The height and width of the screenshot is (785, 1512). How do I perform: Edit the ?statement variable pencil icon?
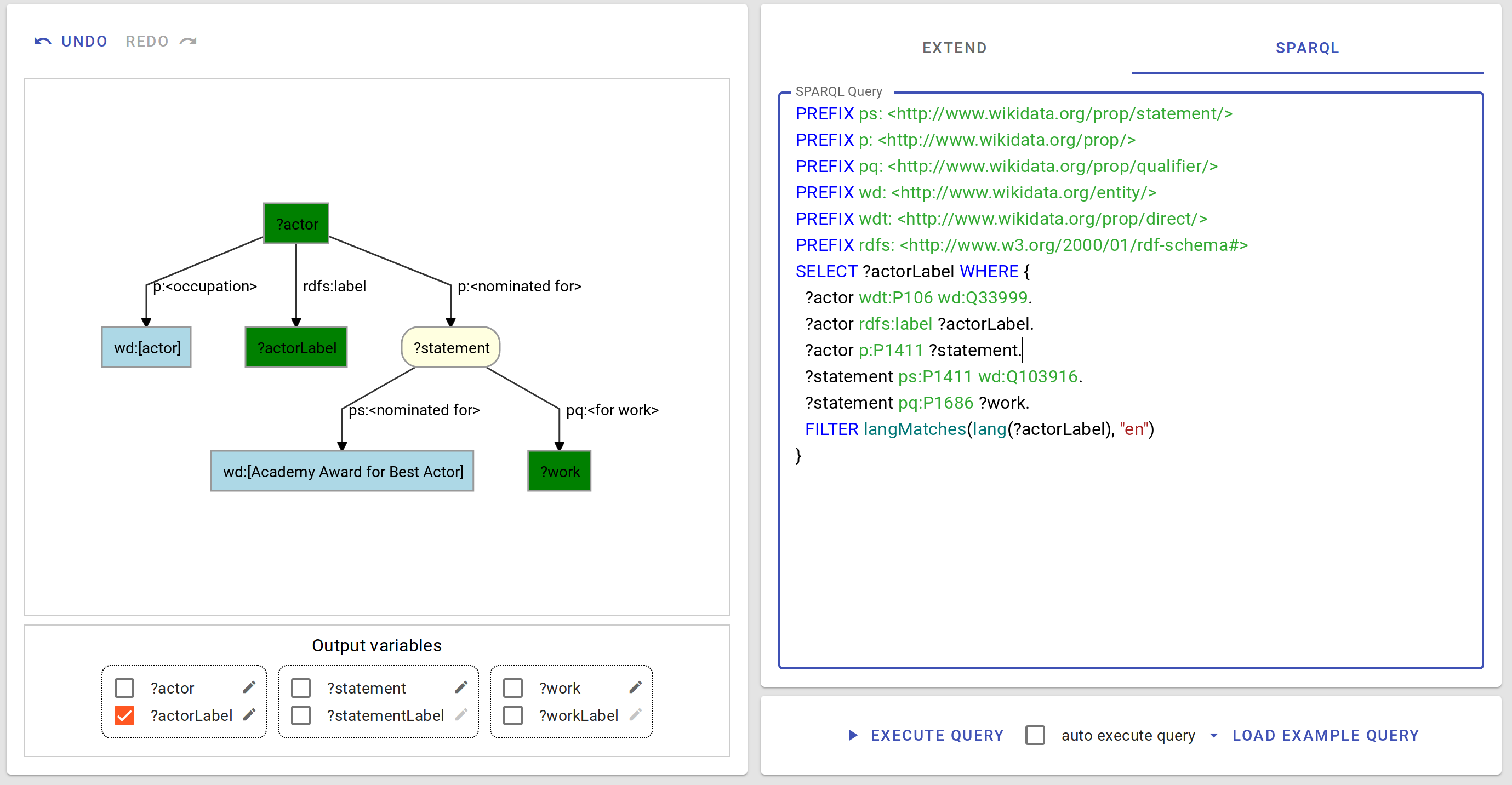pyautogui.click(x=461, y=687)
